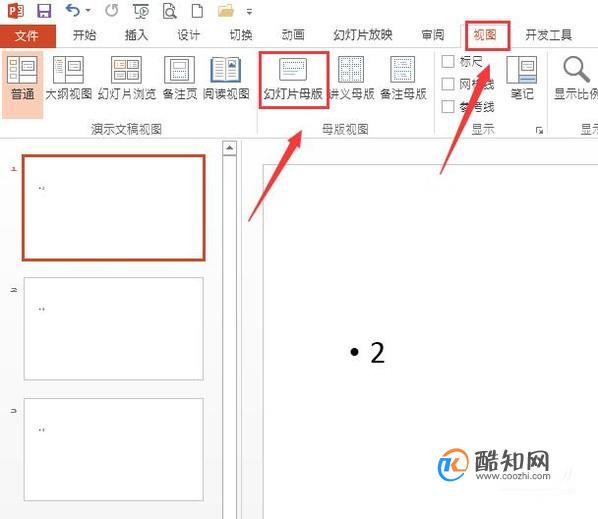Toggle the Notes pane (笔记) button
Screen dimensions: 598x519
(x=522, y=78)
